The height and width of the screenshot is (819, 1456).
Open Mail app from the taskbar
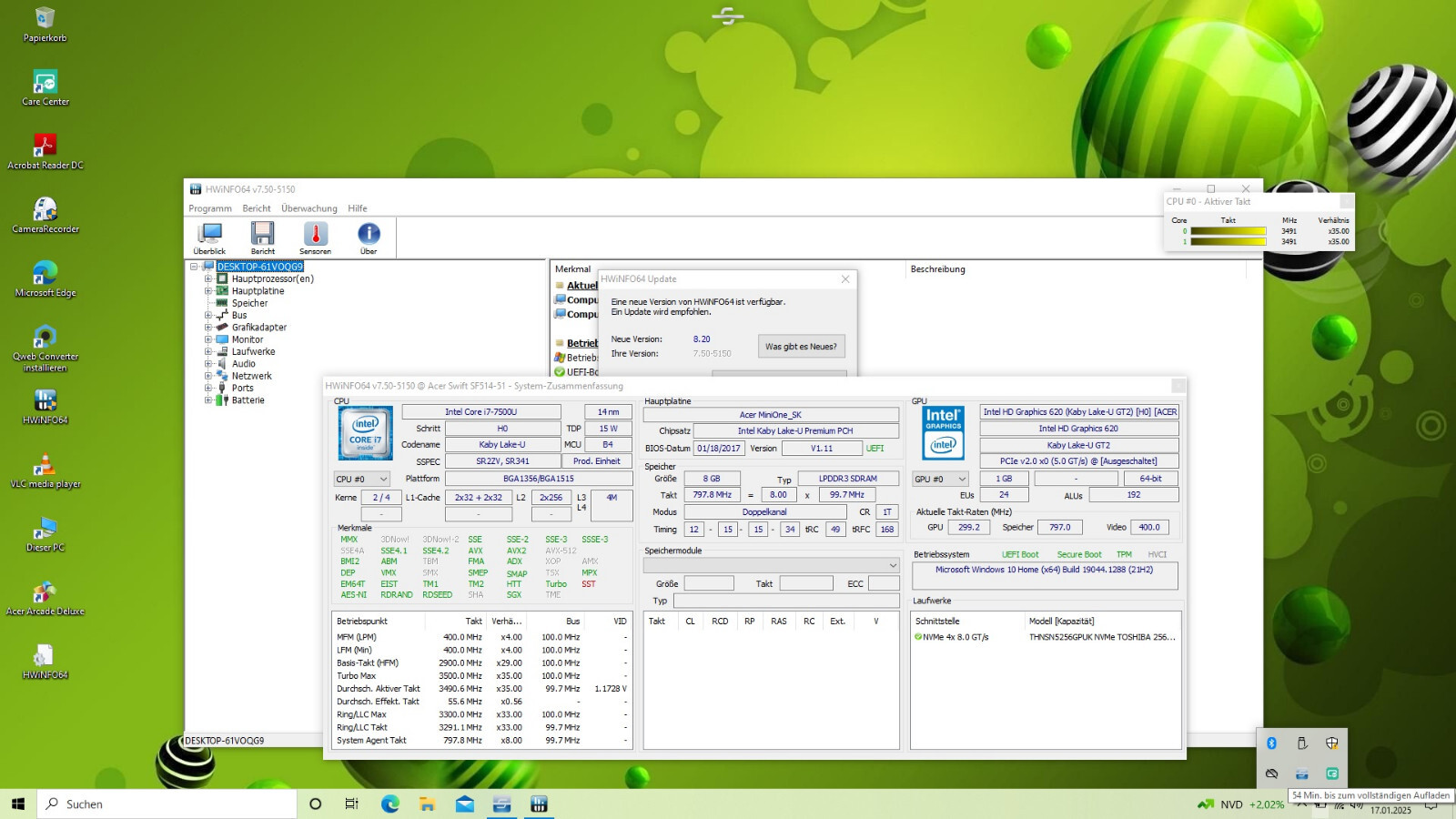[x=465, y=804]
